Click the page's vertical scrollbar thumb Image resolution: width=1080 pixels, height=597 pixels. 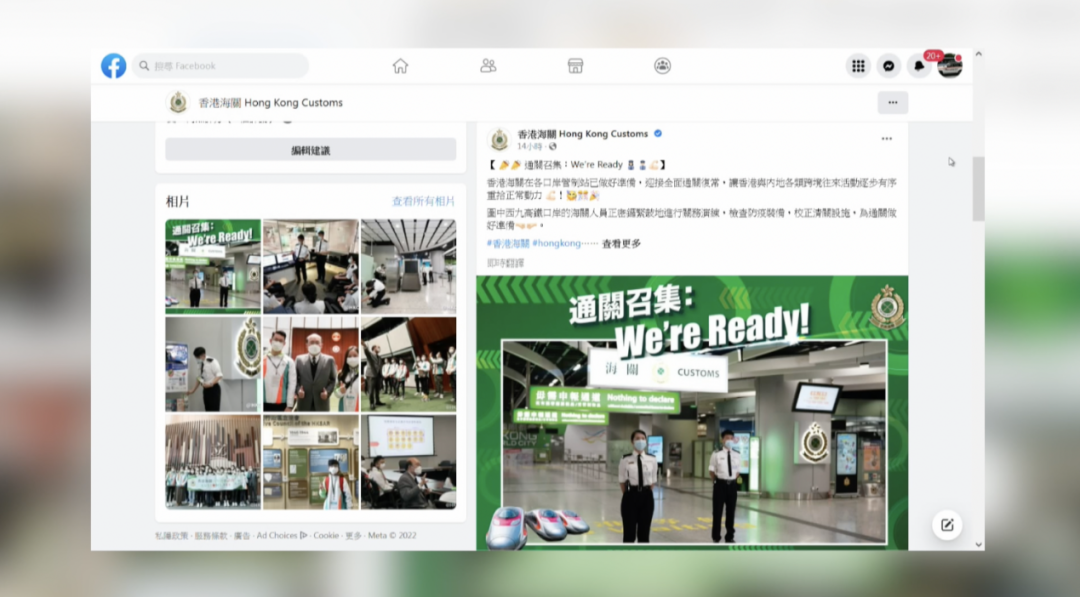coord(978,188)
